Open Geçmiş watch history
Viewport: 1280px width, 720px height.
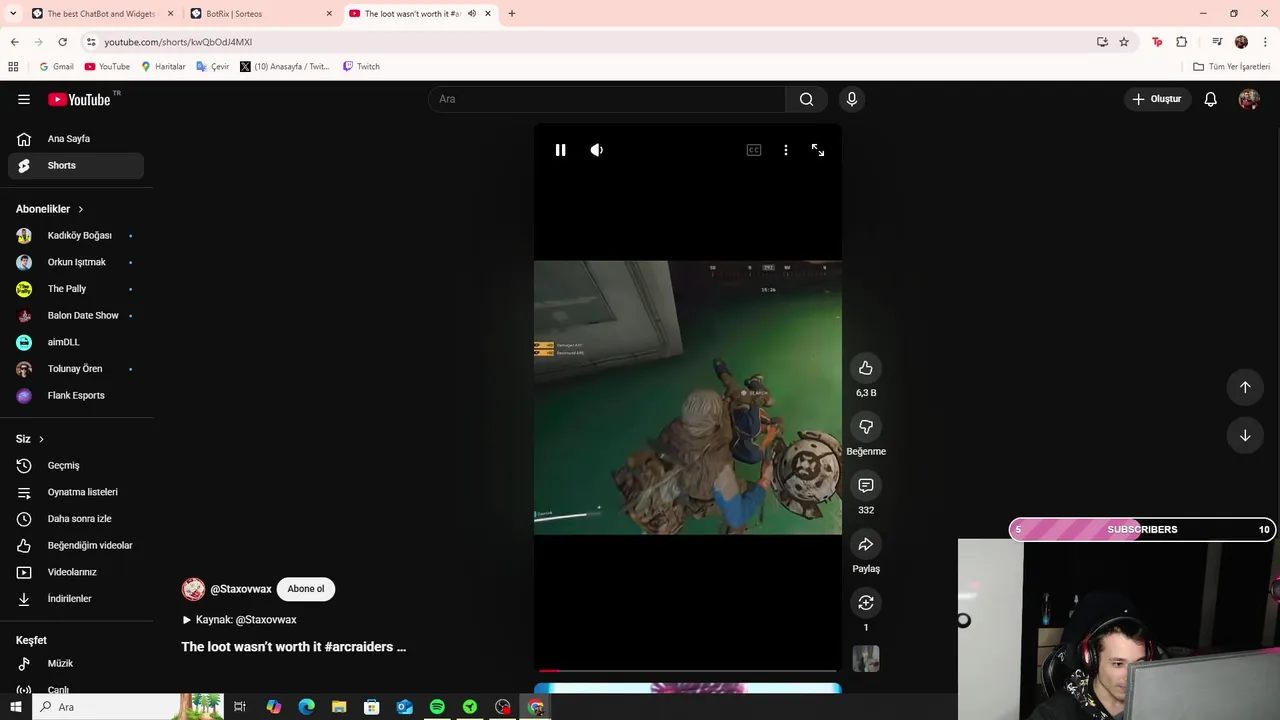tap(76, 466)
